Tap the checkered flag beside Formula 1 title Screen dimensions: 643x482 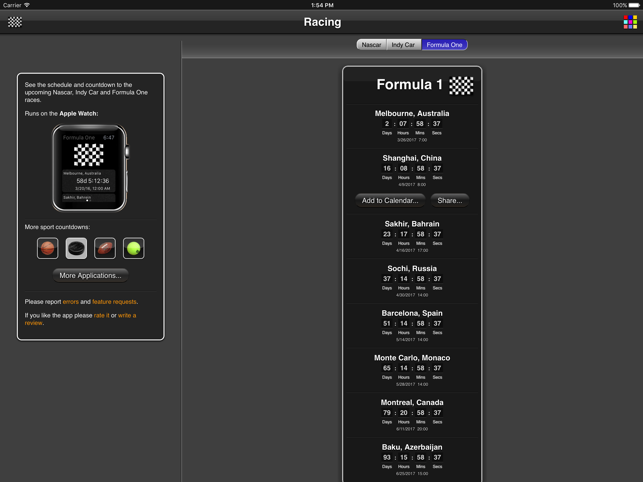tap(461, 85)
